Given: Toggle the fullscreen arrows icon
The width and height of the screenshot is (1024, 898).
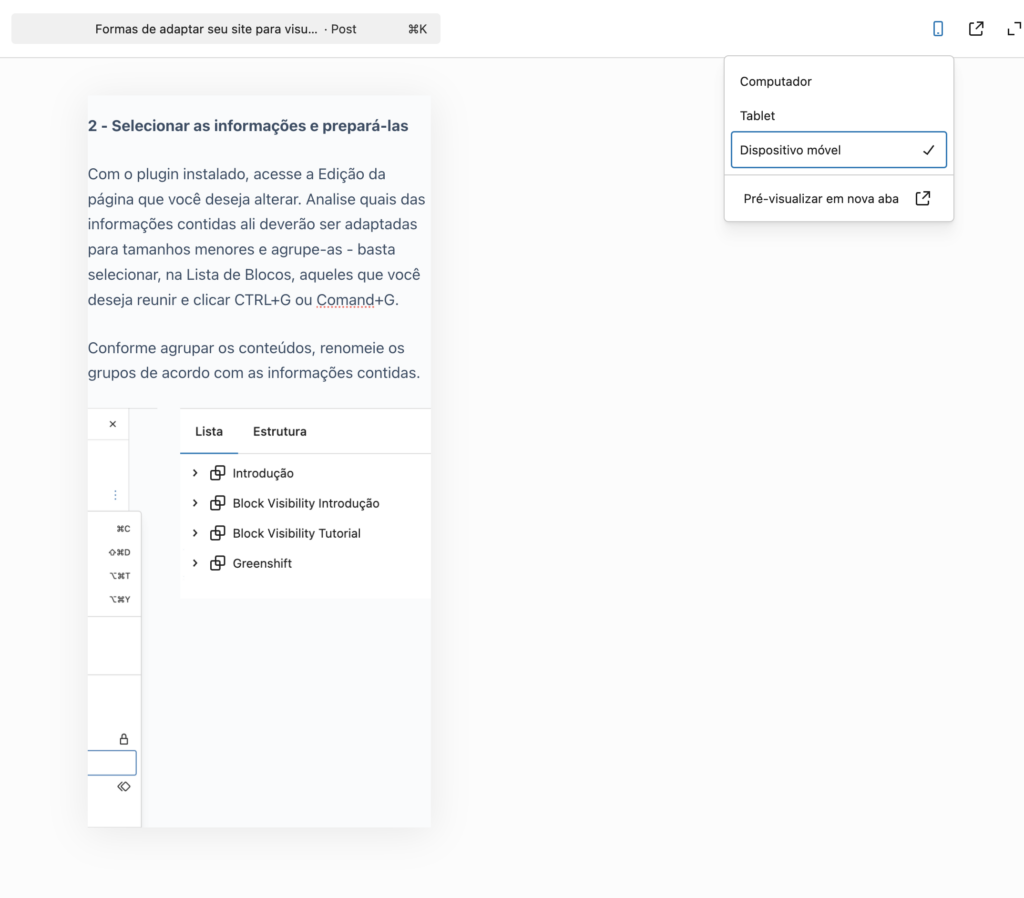Looking at the screenshot, I should coord(1014,29).
